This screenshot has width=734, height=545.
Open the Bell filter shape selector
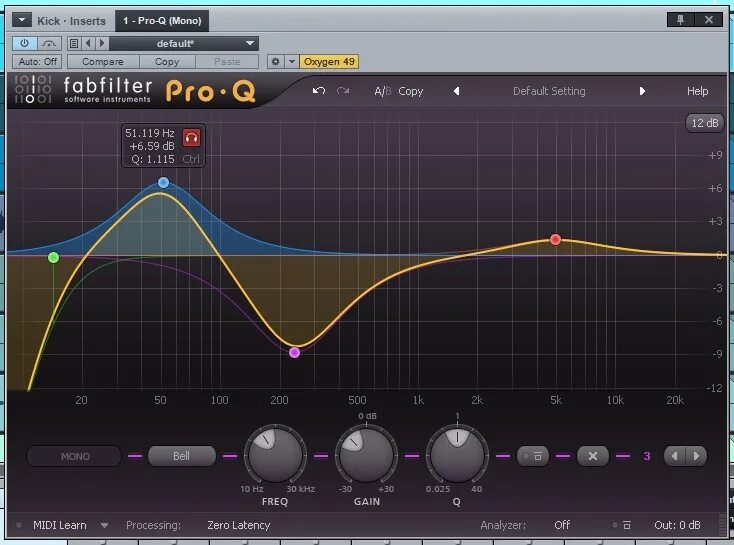tap(182, 456)
